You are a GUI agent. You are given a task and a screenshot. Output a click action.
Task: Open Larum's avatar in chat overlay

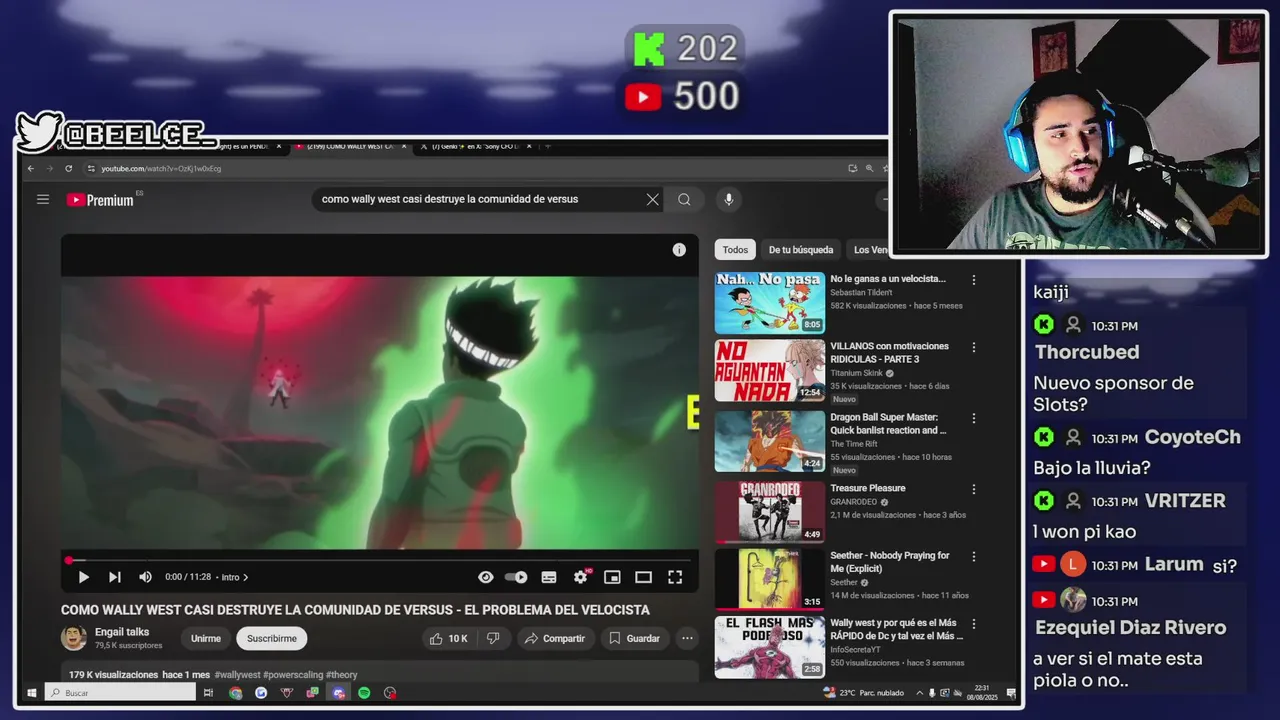(1073, 564)
